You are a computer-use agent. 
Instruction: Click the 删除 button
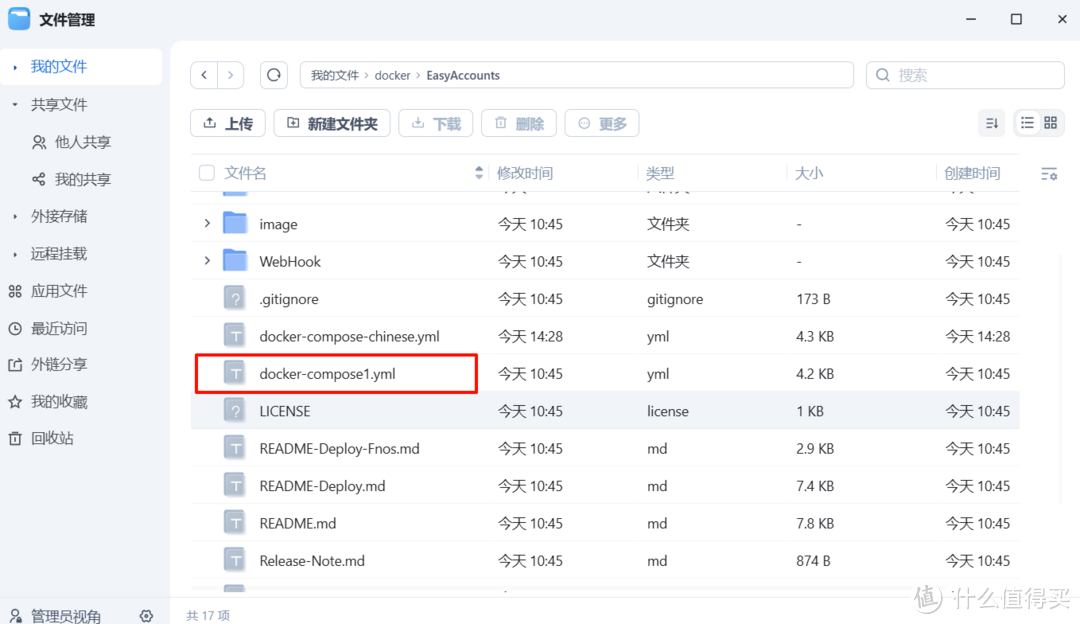coord(518,123)
